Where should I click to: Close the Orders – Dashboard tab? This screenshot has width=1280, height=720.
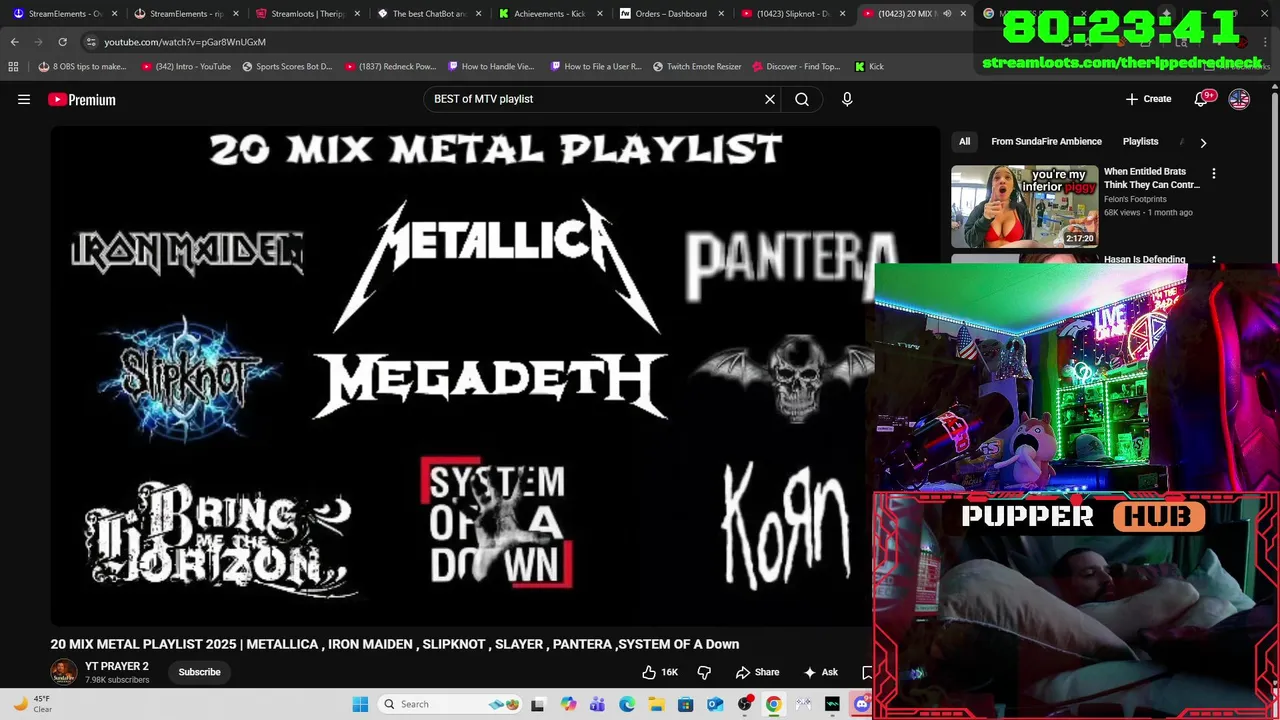tap(721, 14)
